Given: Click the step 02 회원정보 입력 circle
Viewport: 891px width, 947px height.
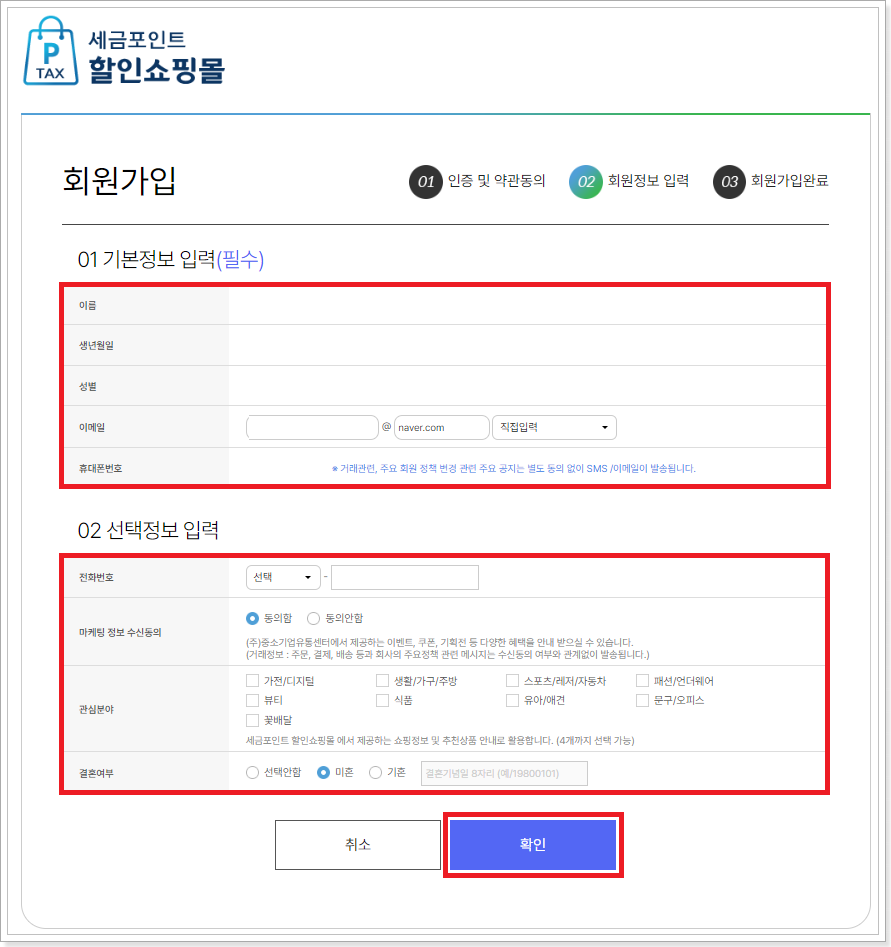Looking at the screenshot, I should (x=584, y=183).
